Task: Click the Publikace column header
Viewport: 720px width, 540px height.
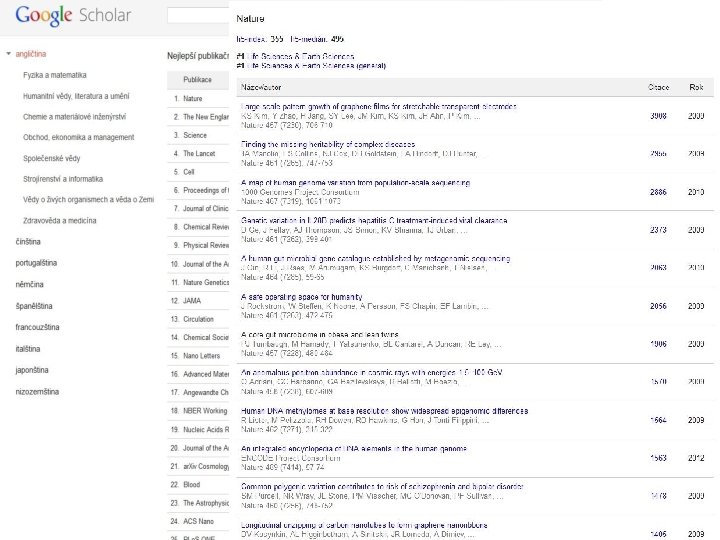Action: [197, 80]
